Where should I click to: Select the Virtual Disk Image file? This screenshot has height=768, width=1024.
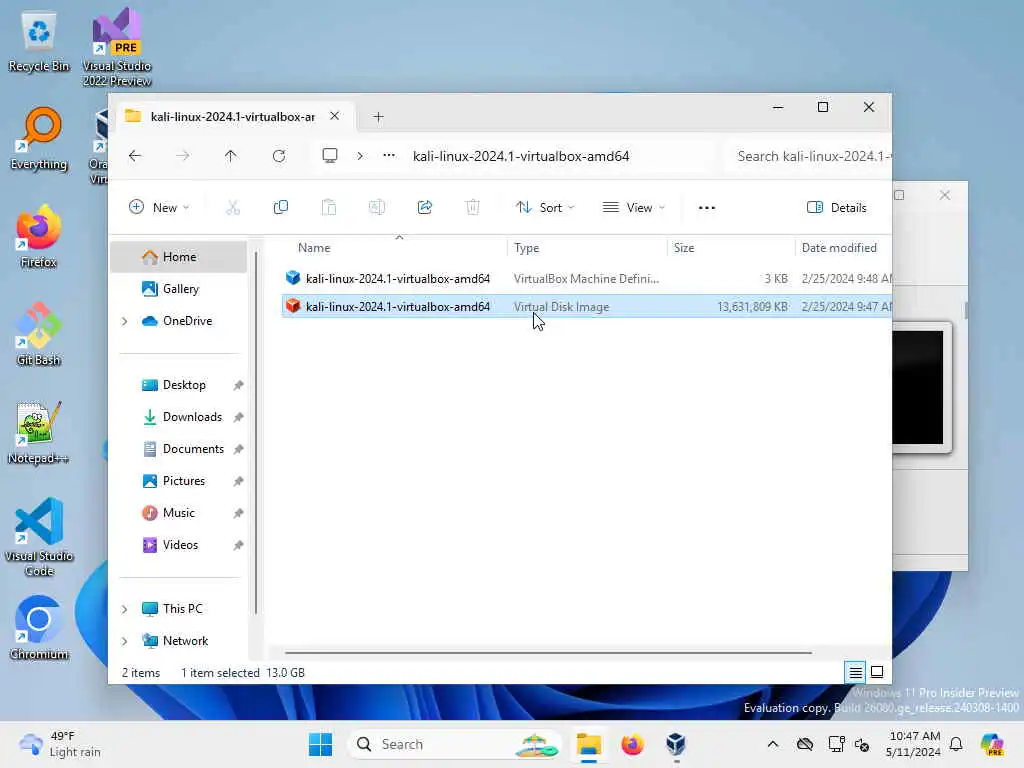tap(586, 306)
